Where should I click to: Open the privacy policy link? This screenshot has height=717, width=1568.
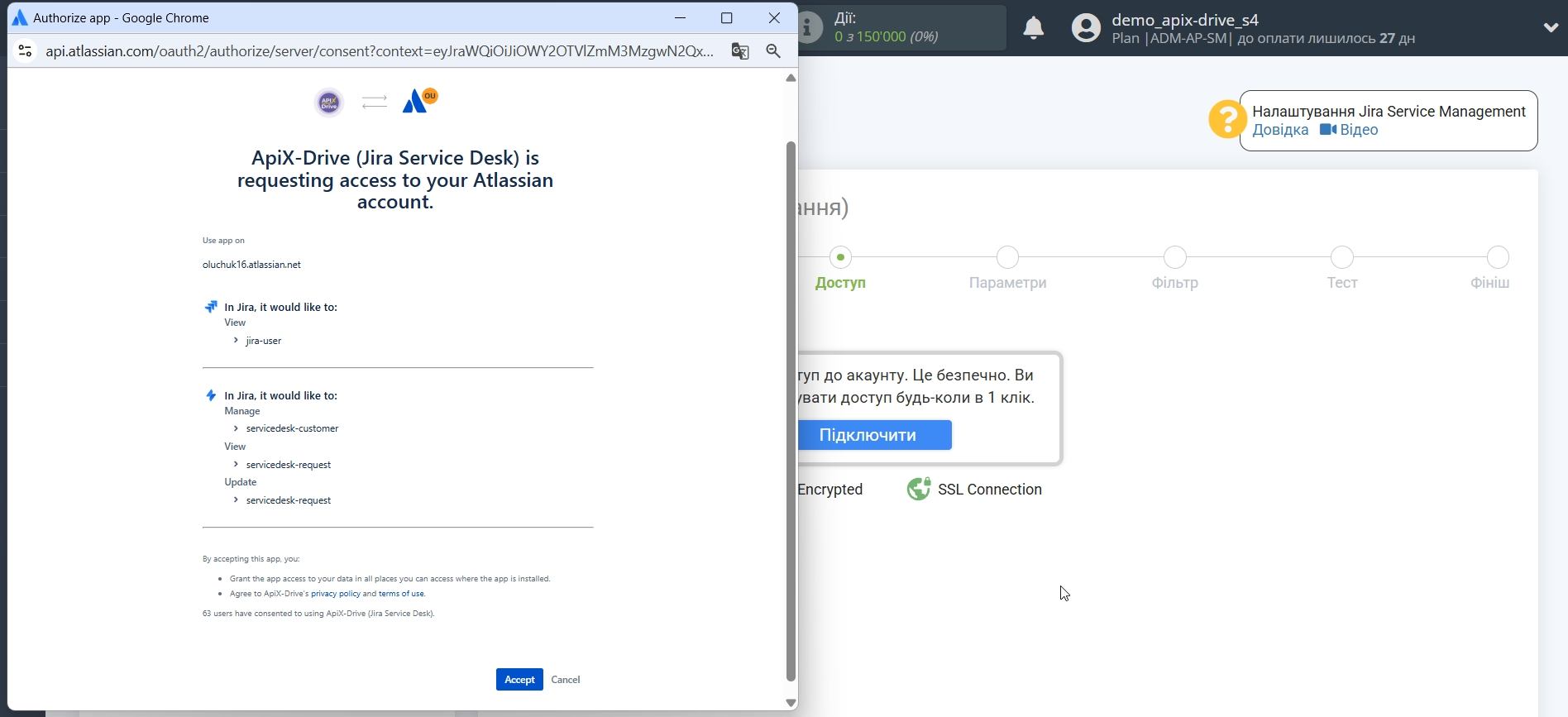click(336, 594)
